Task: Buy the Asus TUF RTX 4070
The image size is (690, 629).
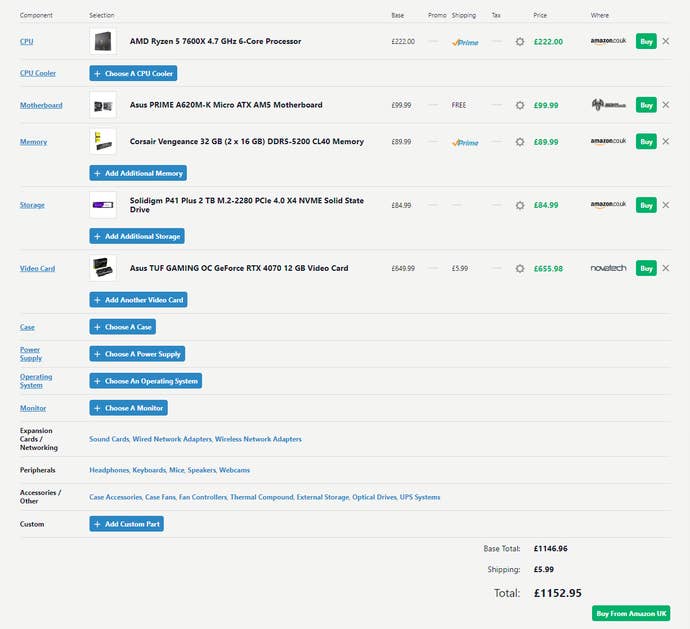Action: coord(646,268)
